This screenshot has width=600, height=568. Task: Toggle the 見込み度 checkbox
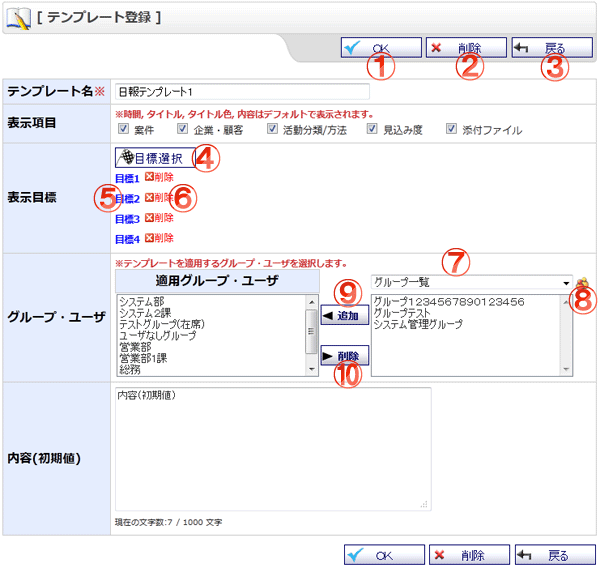(372, 129)
